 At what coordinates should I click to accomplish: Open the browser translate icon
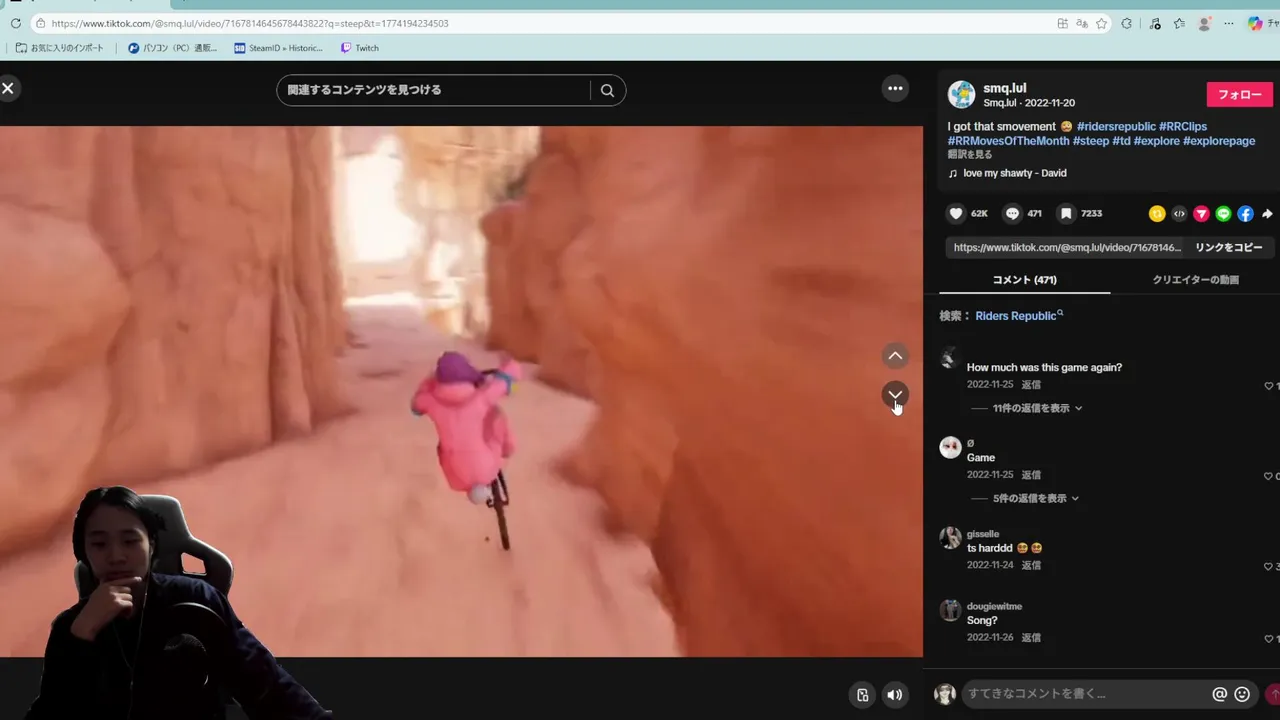[1082, 23]
